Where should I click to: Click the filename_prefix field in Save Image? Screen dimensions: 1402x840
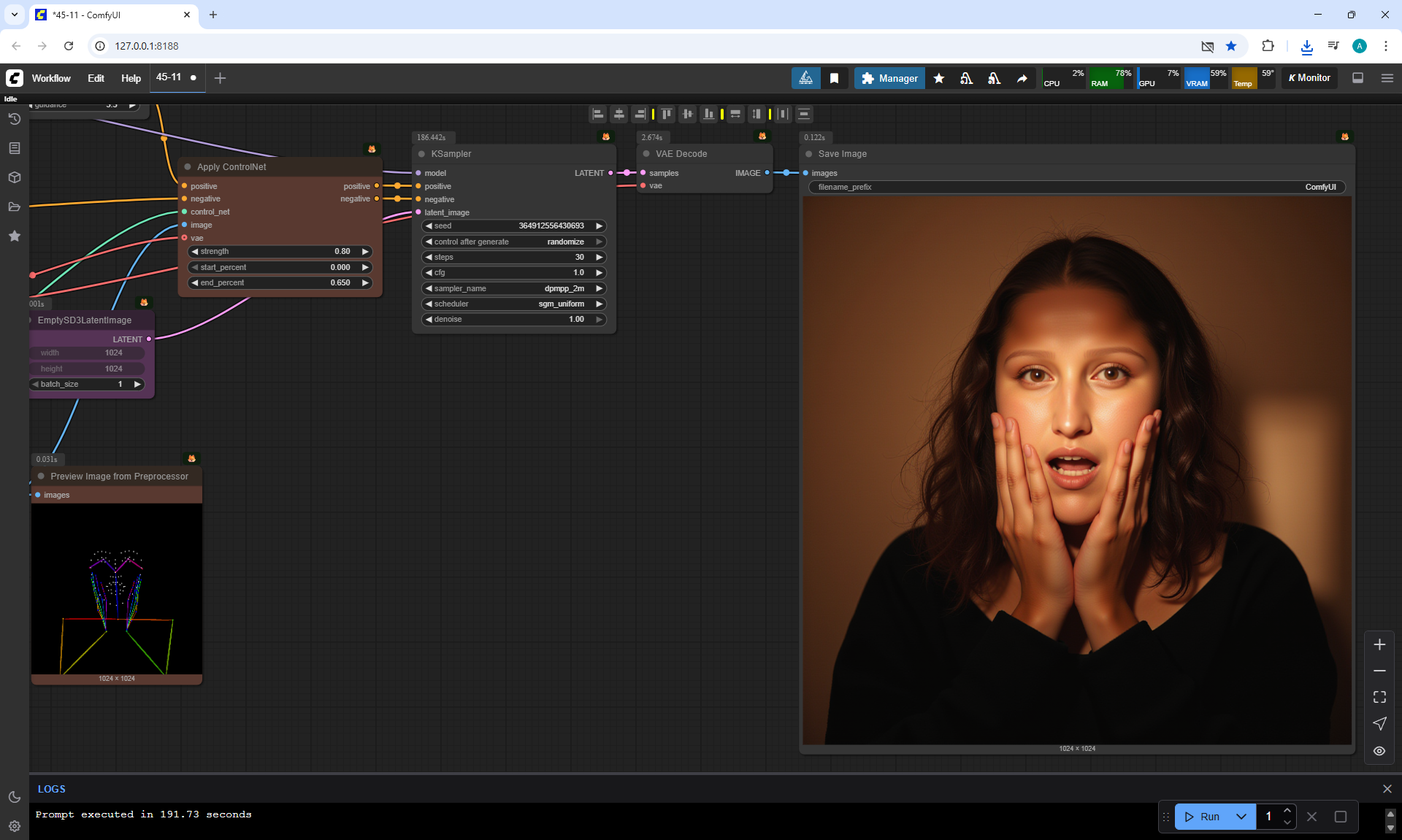tap(1076, 187)
